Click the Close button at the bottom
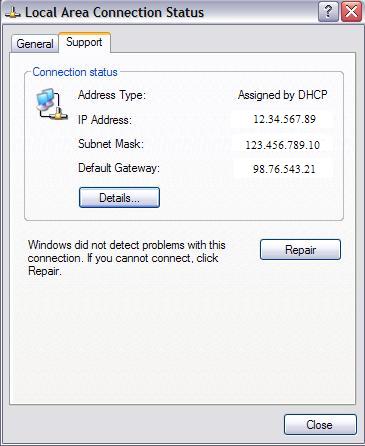Viewport: 365px width, 446px height. (x=320, y=425)
